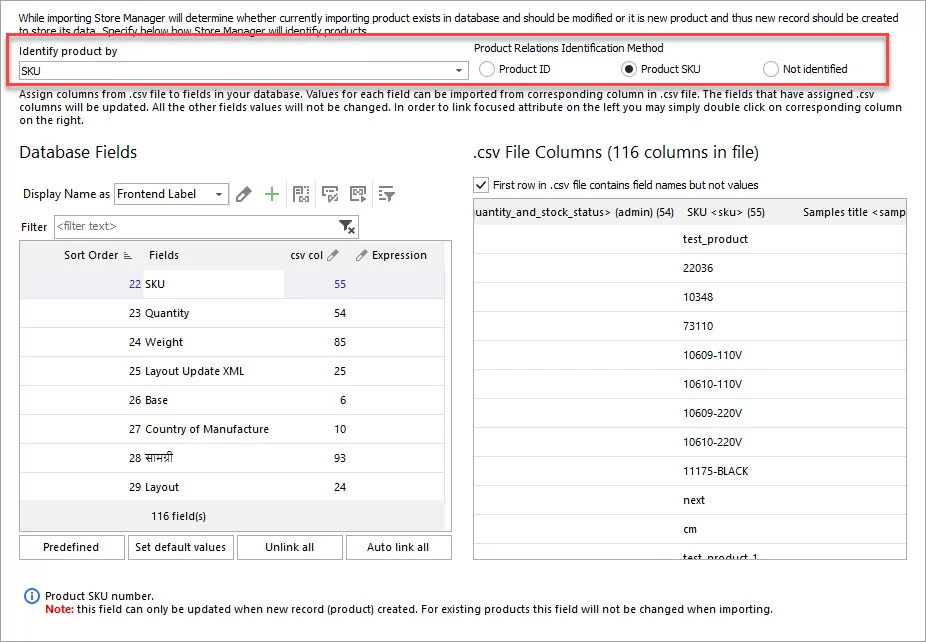Select the Product ID radio button
Image resolution: width=926 pixels, height=642 pixels.
[487, 69]
